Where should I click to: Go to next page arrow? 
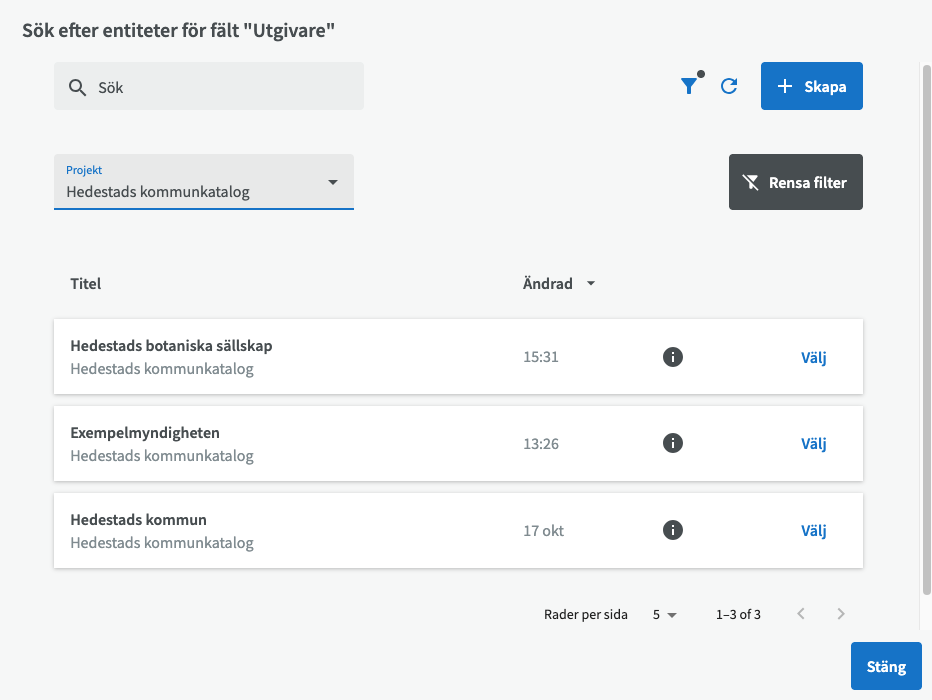pos(841,614)
